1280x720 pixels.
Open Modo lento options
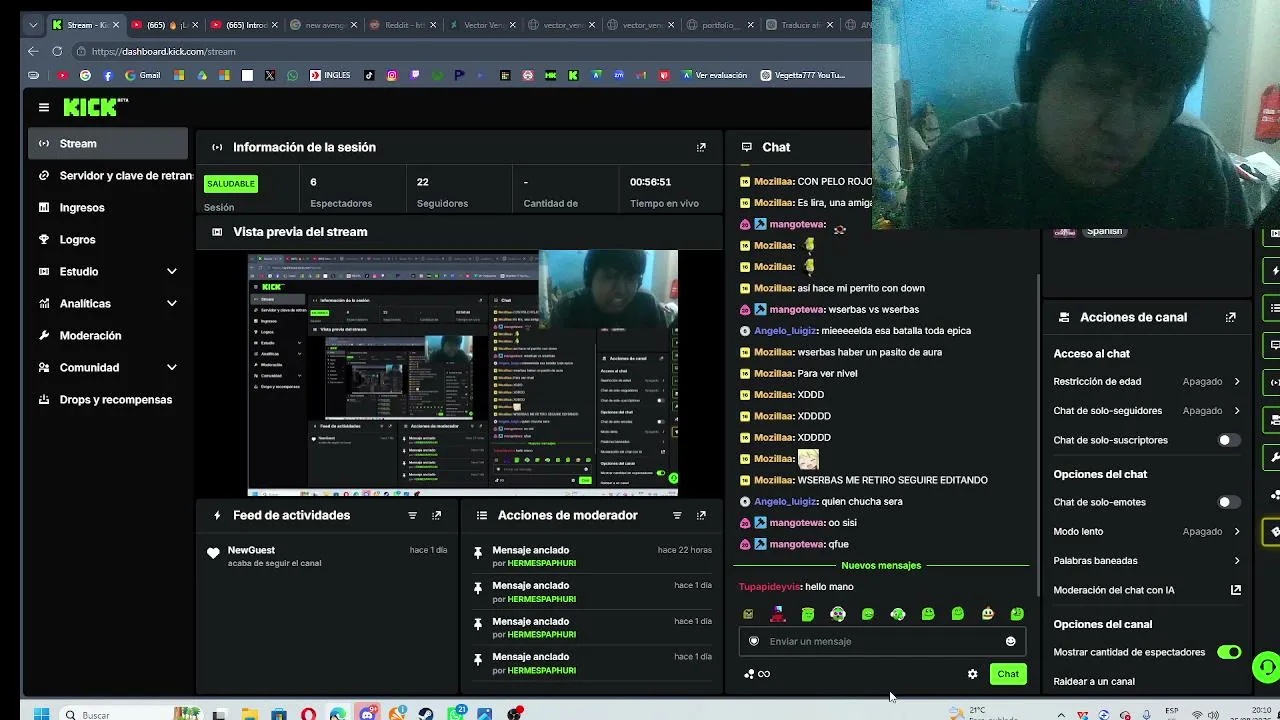click(1147, 531)
